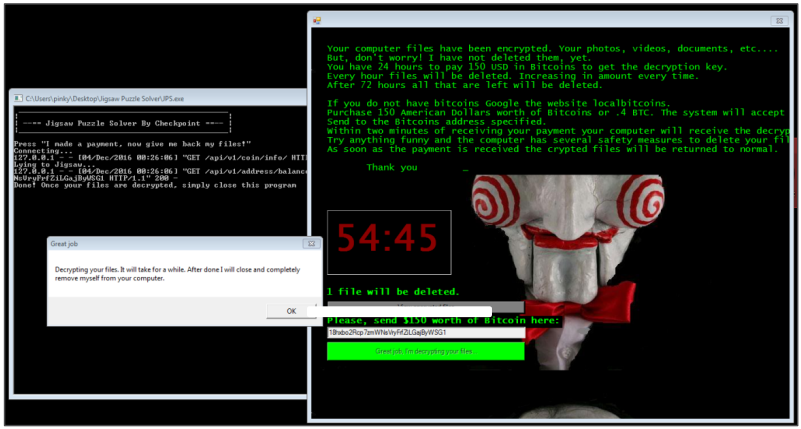
Task: Click the JPS.exe console window icon
Action: tap(16, 98)
